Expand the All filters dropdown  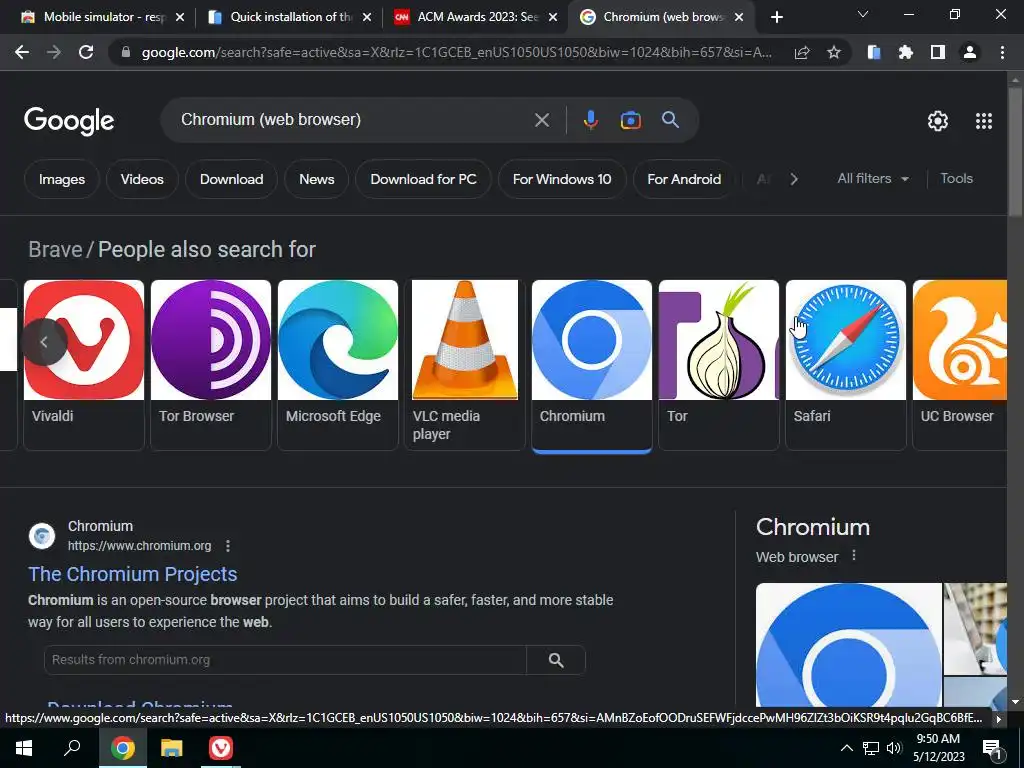click(x=873, y=178)
